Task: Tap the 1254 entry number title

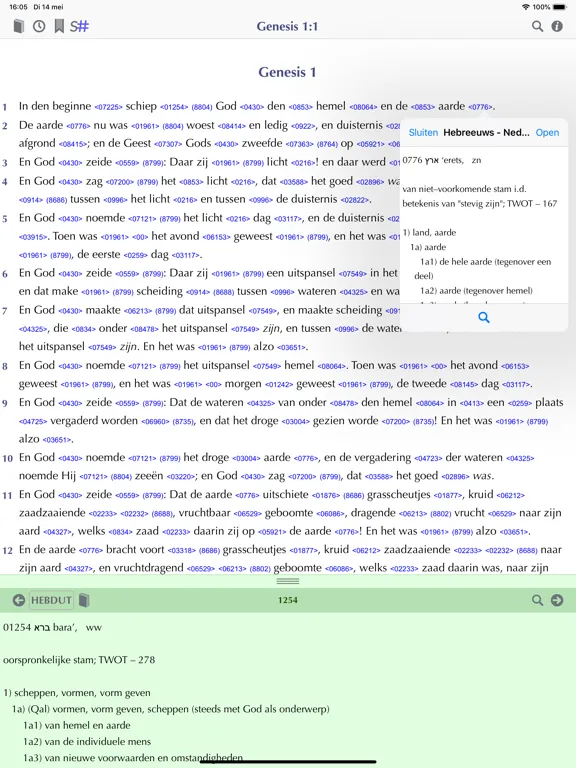Action: [288, 600]
